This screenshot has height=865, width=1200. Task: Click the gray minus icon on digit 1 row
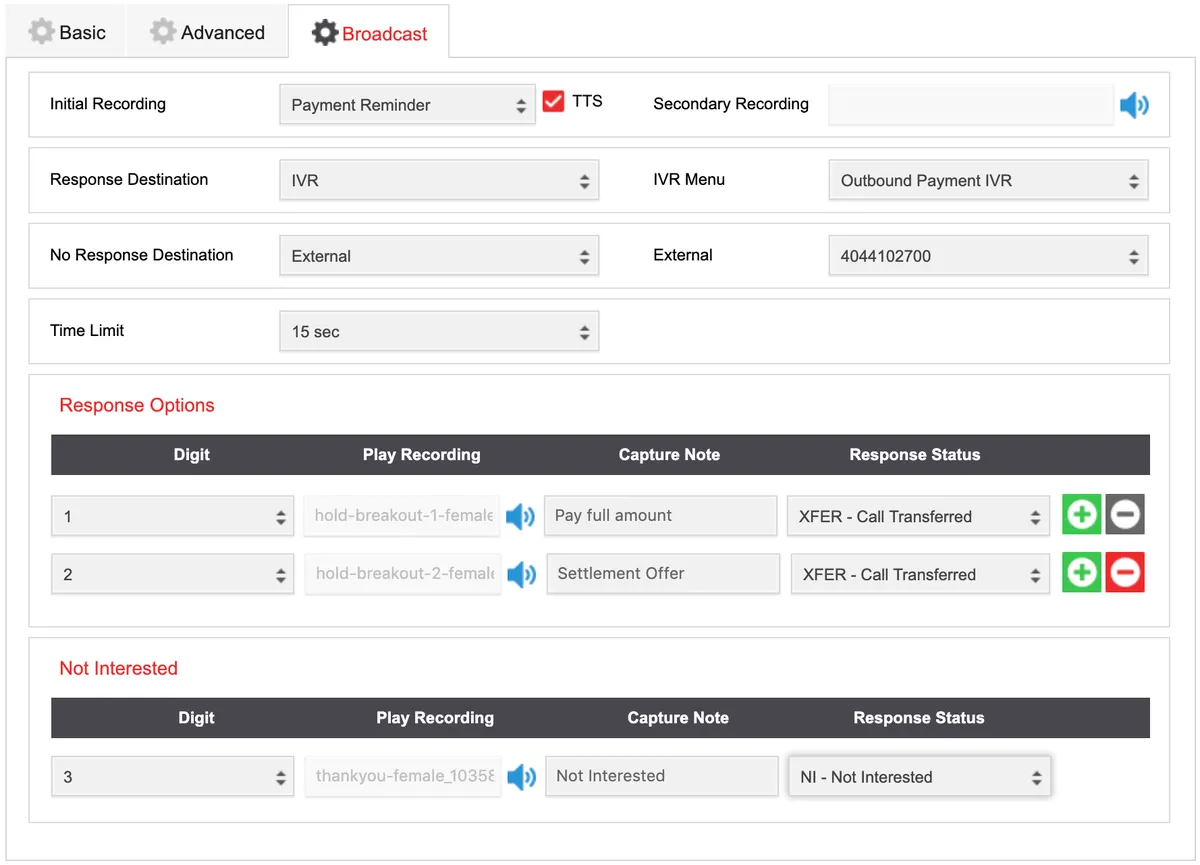(1125, 515)
